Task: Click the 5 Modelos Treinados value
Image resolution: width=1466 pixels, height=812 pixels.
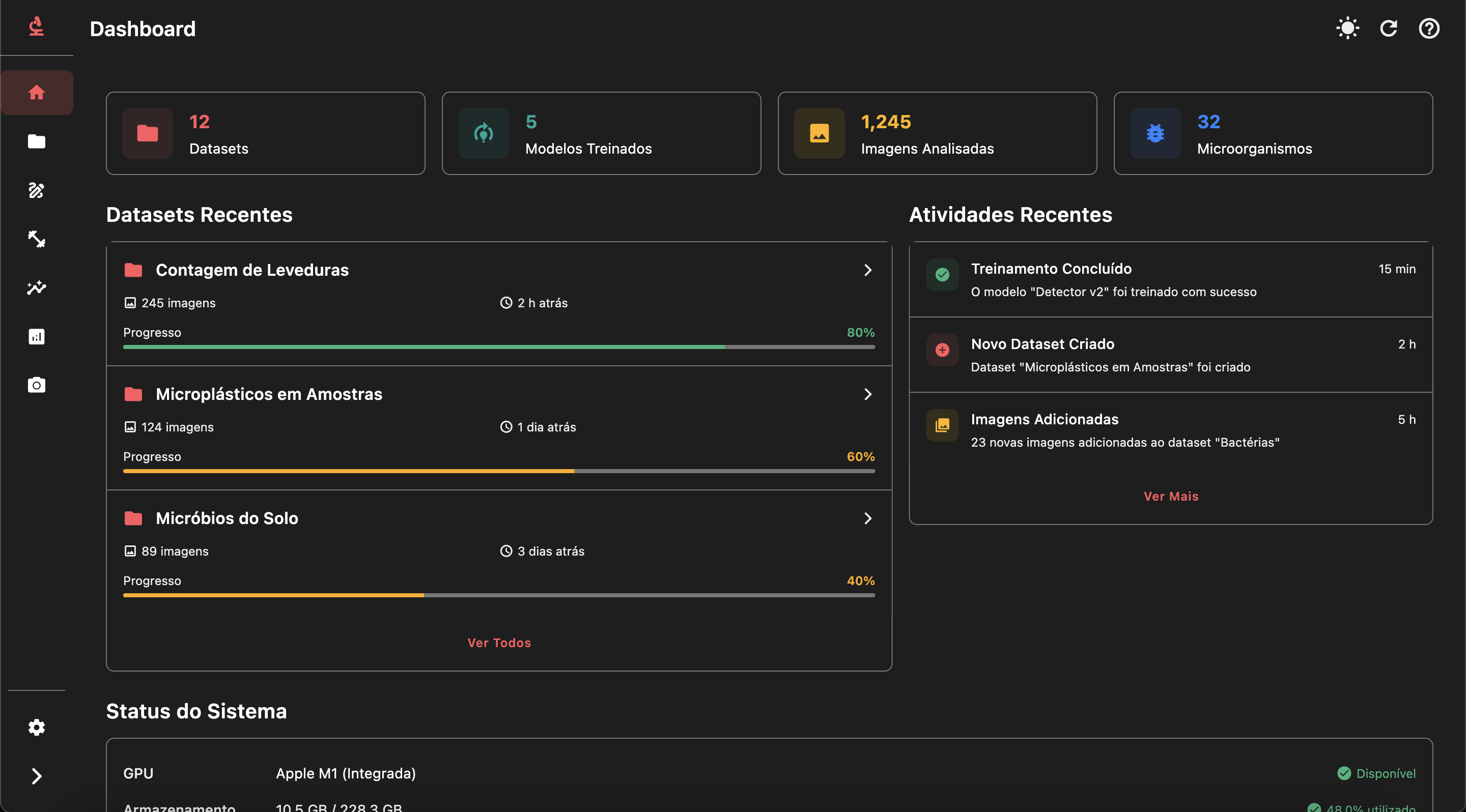Action: [531, 122]
